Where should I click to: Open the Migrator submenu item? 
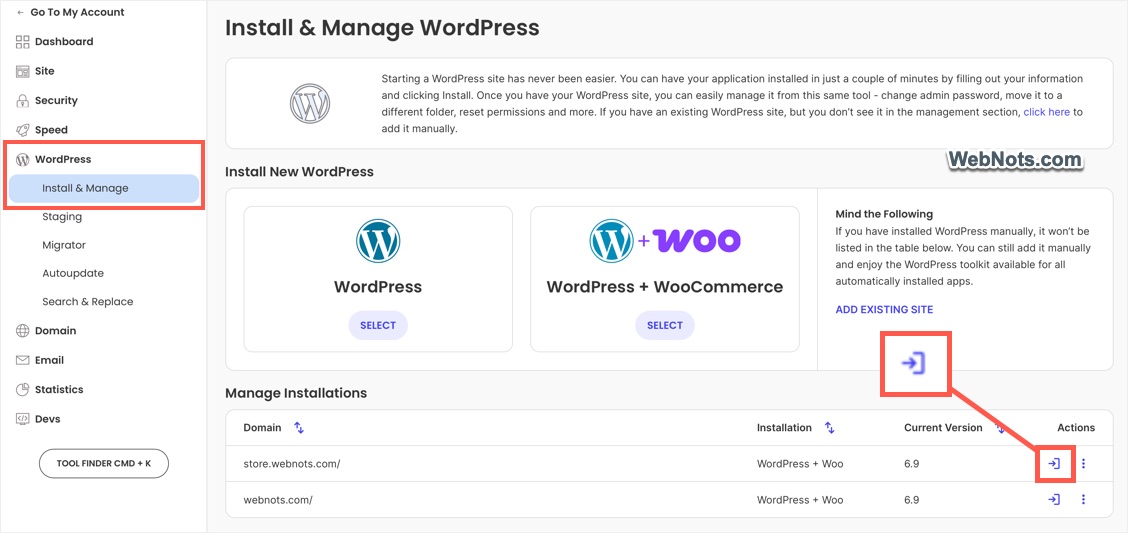pyautogui.click(x=63, y=245)
